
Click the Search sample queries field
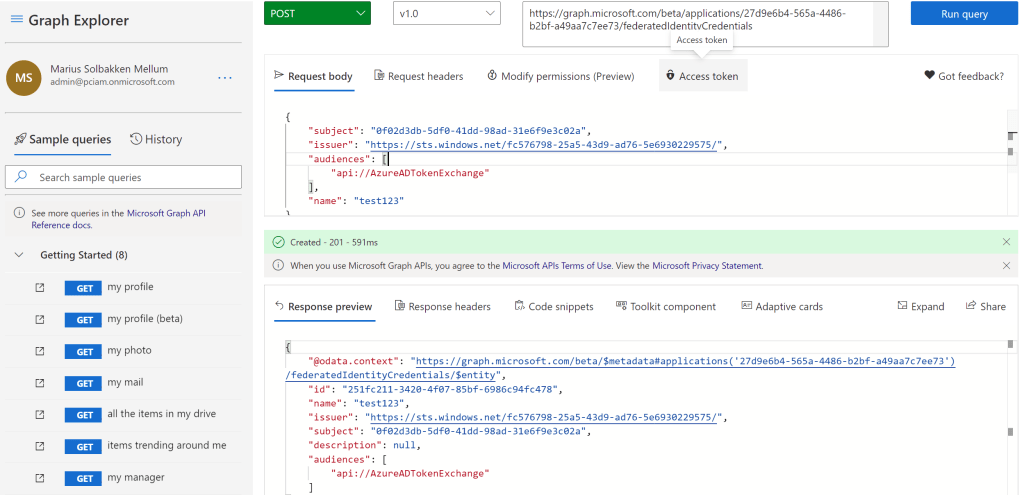point(124,177)
